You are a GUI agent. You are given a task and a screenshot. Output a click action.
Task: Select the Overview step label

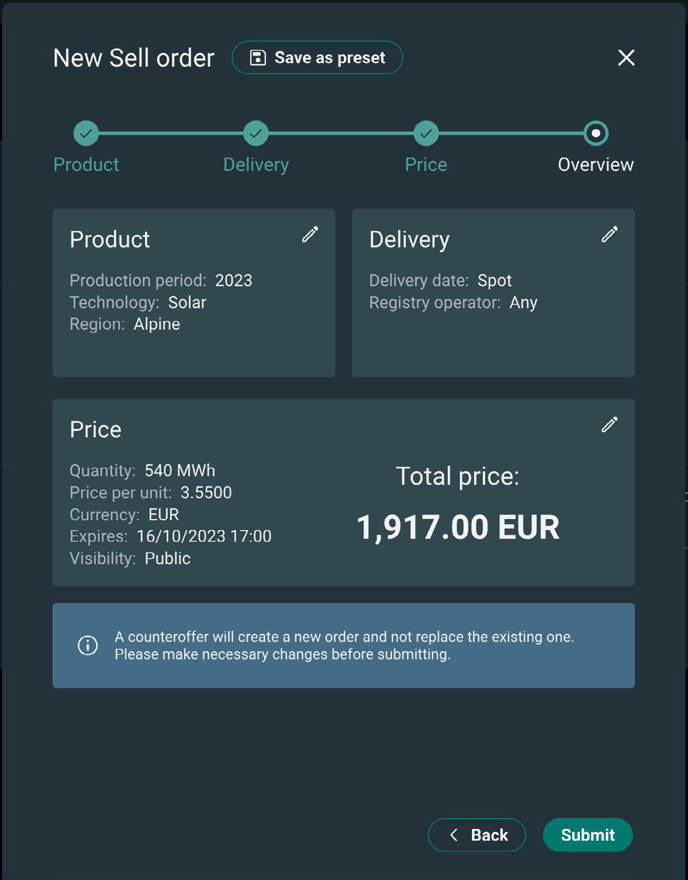[x=596, y=165]
